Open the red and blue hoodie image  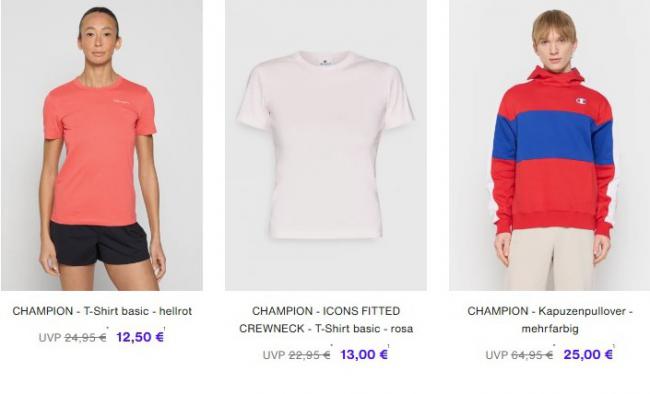tap(550, 145)
